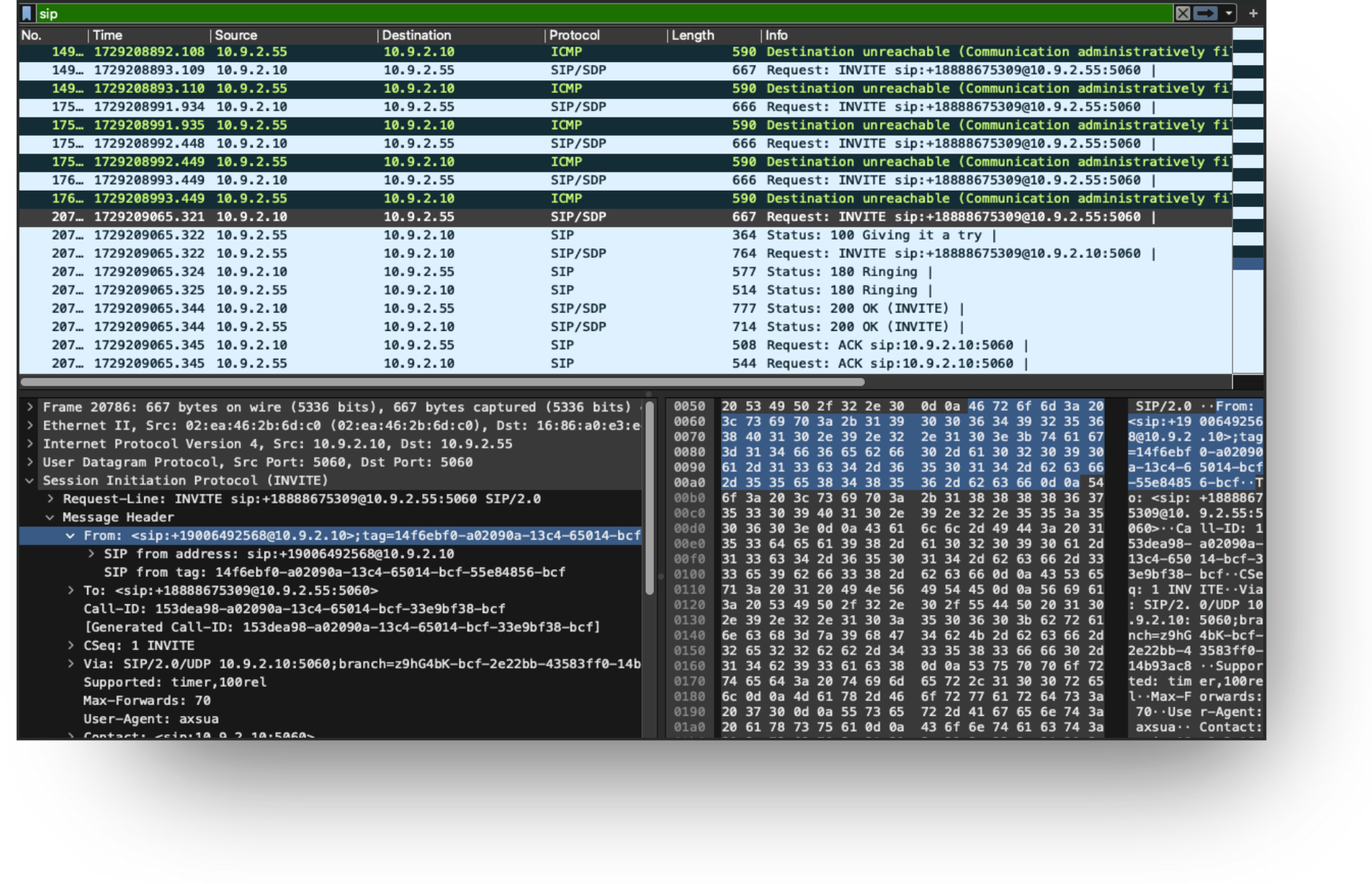Sort by Source column header
1372x884 pixels.
[x=294, y=35]
